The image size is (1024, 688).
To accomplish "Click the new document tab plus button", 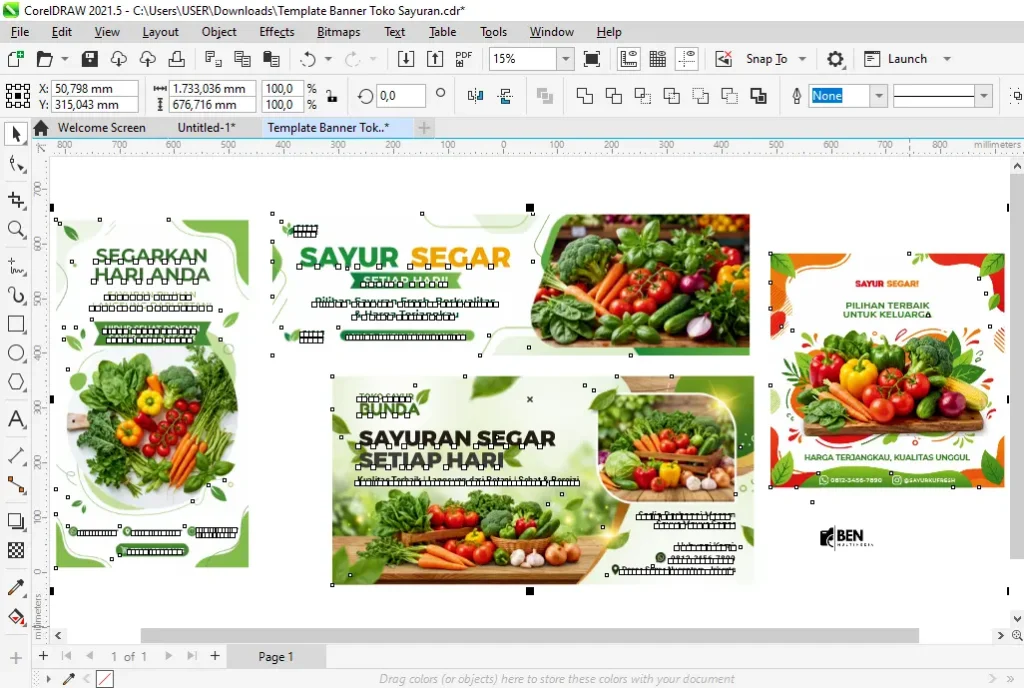I will [x=424, y=127].
